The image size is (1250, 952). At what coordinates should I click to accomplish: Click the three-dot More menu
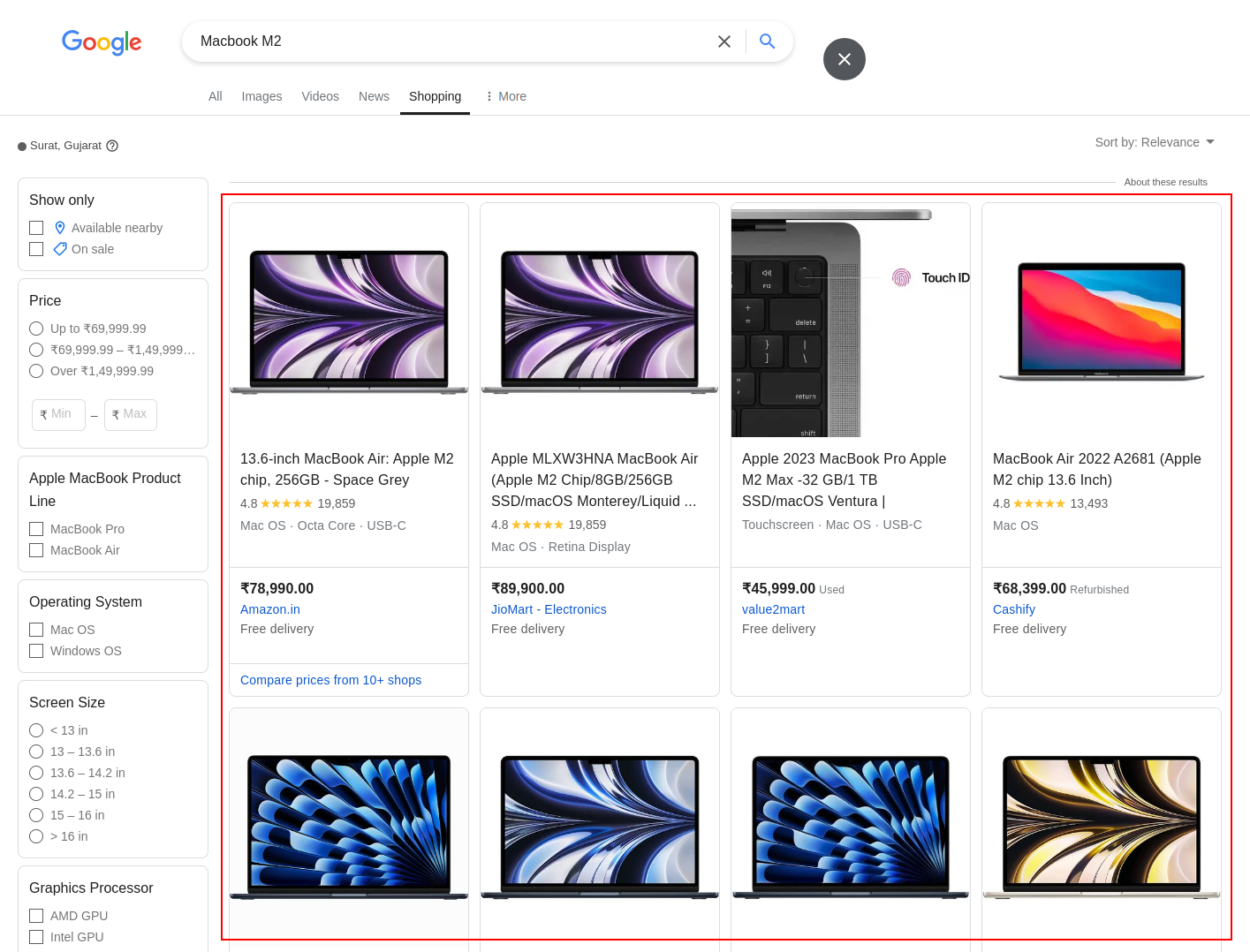click(505, 96)
